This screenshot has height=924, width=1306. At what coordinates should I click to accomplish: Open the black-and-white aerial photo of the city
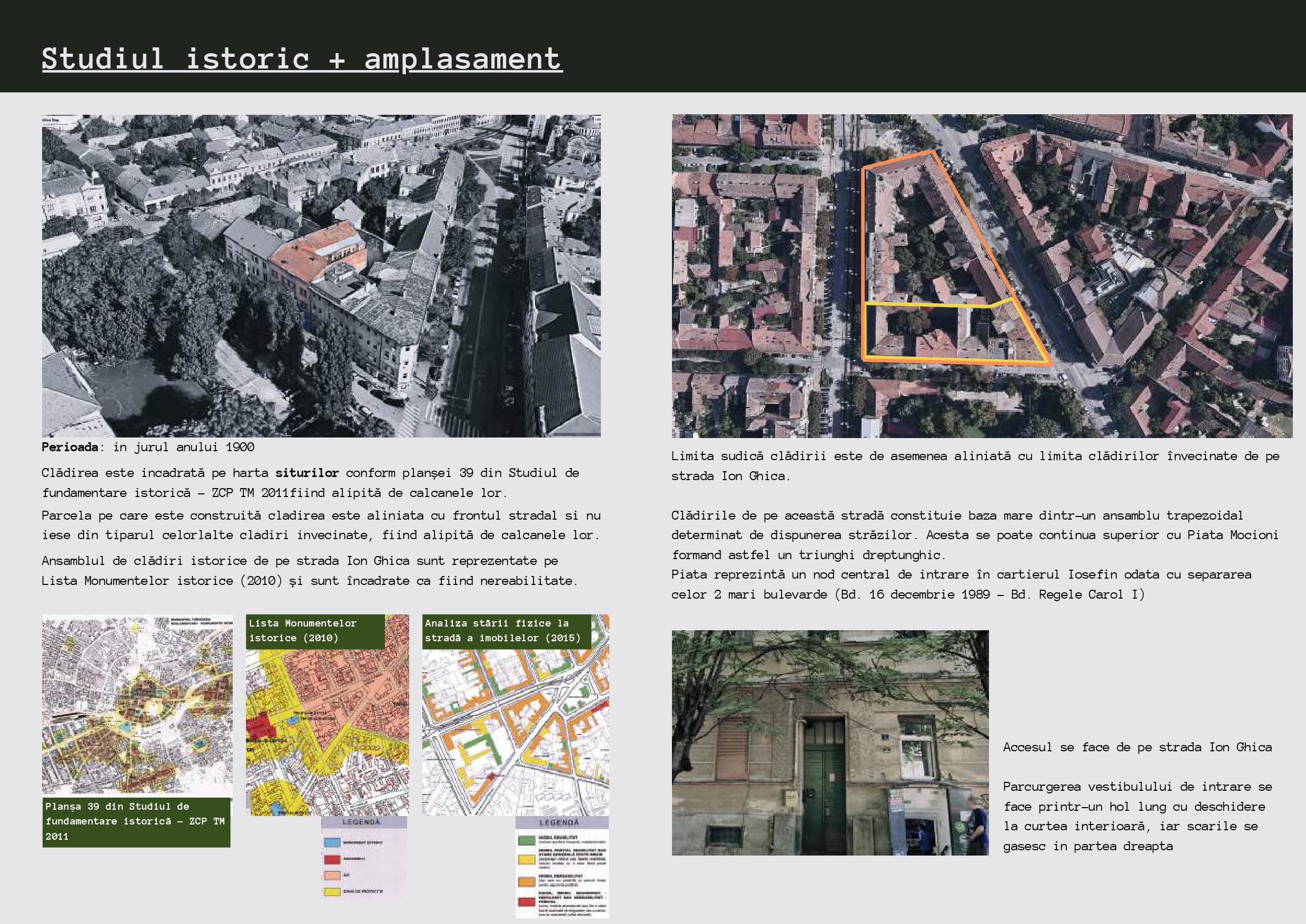point(321,276)
